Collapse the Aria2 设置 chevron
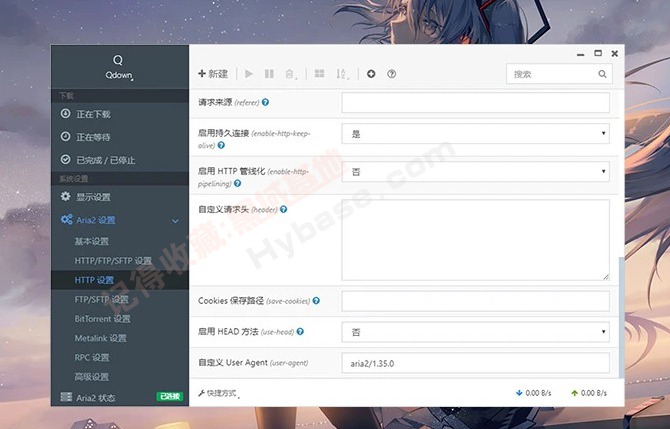 [x=175, y=221]
